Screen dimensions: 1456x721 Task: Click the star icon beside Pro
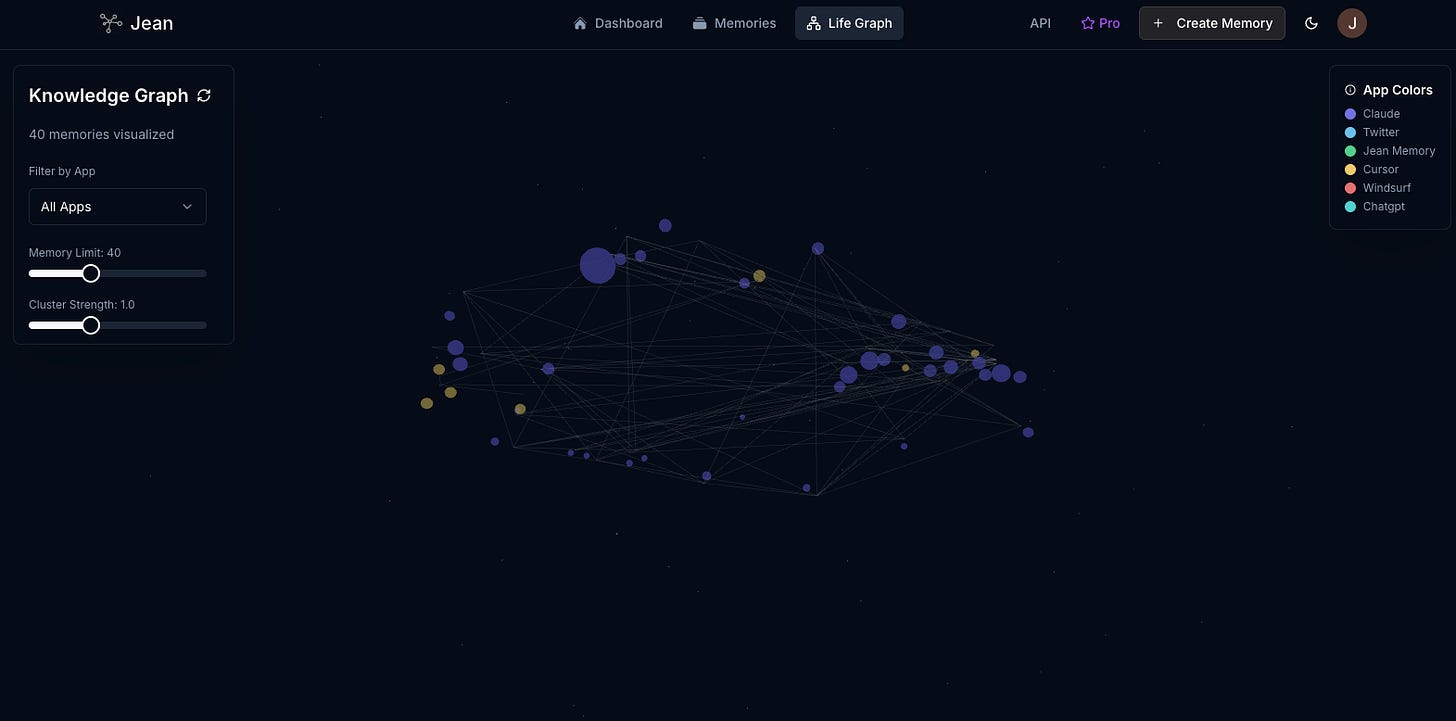click(1088, 23)
